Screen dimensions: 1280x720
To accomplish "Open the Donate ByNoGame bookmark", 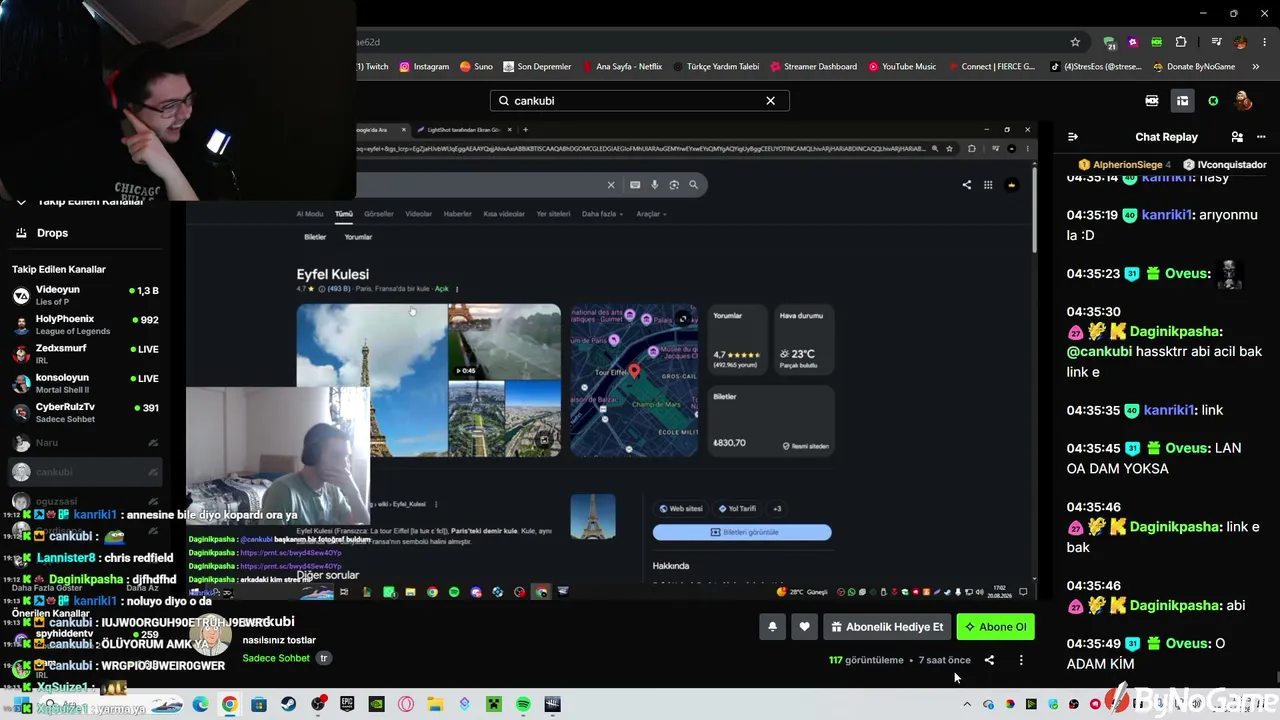I will [1194, 67].
